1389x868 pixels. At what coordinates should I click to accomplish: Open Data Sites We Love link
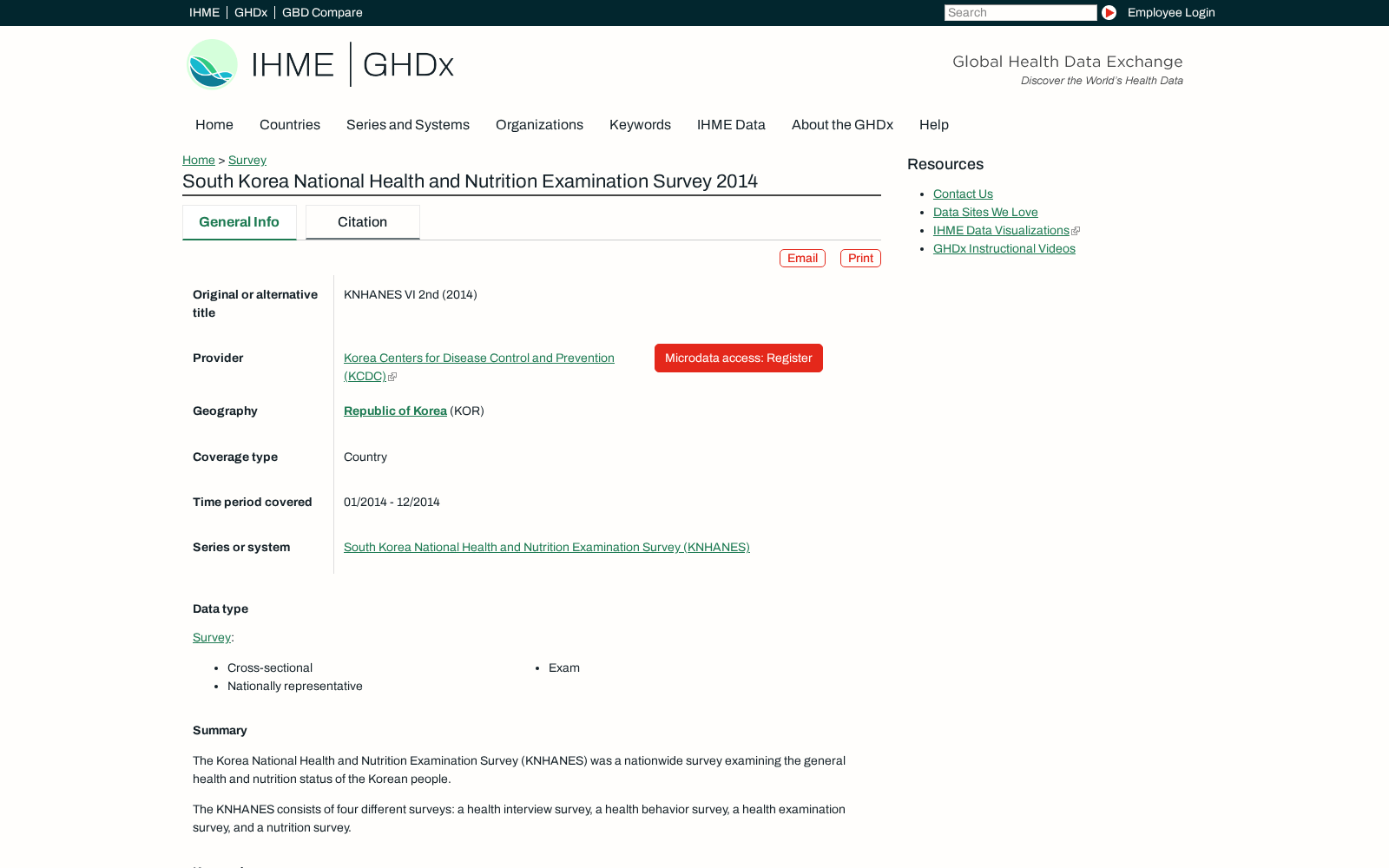point(985,213)
